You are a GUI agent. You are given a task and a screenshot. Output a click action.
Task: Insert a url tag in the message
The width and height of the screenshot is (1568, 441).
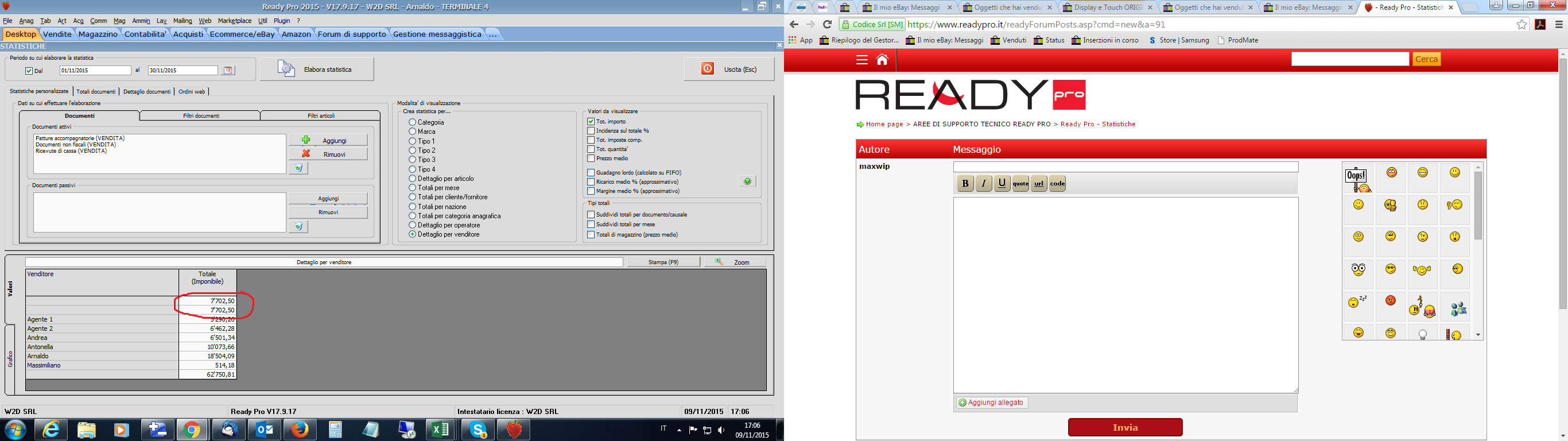click(1039, 183)
